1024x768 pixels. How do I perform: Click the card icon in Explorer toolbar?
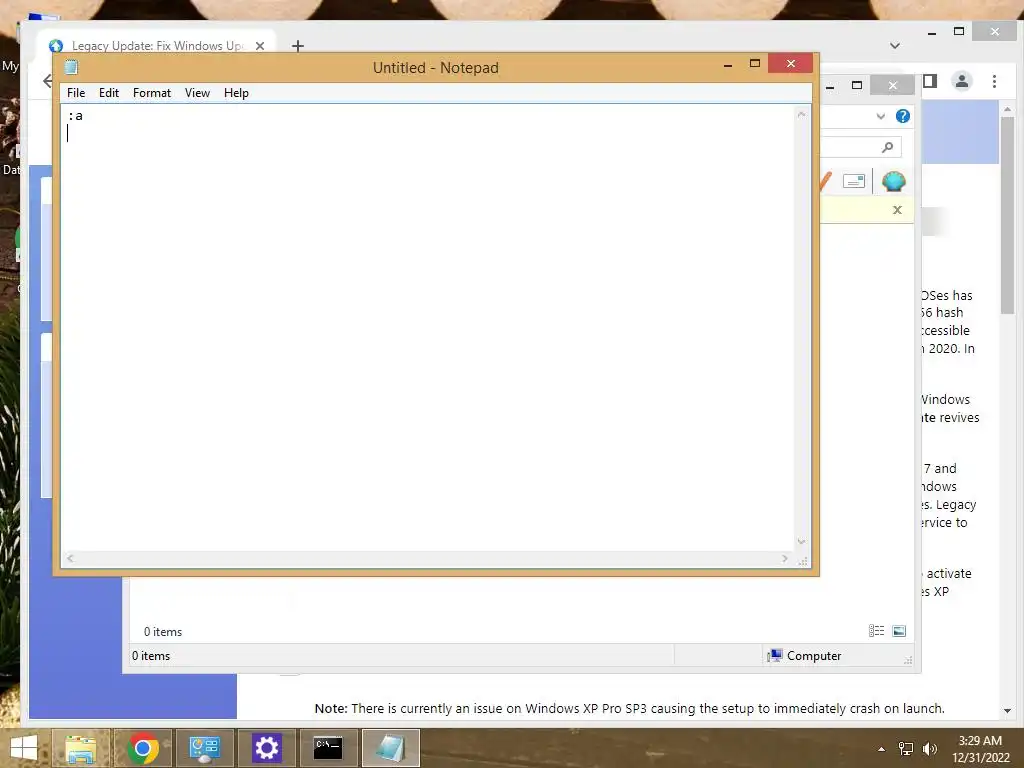coord(854,181)
